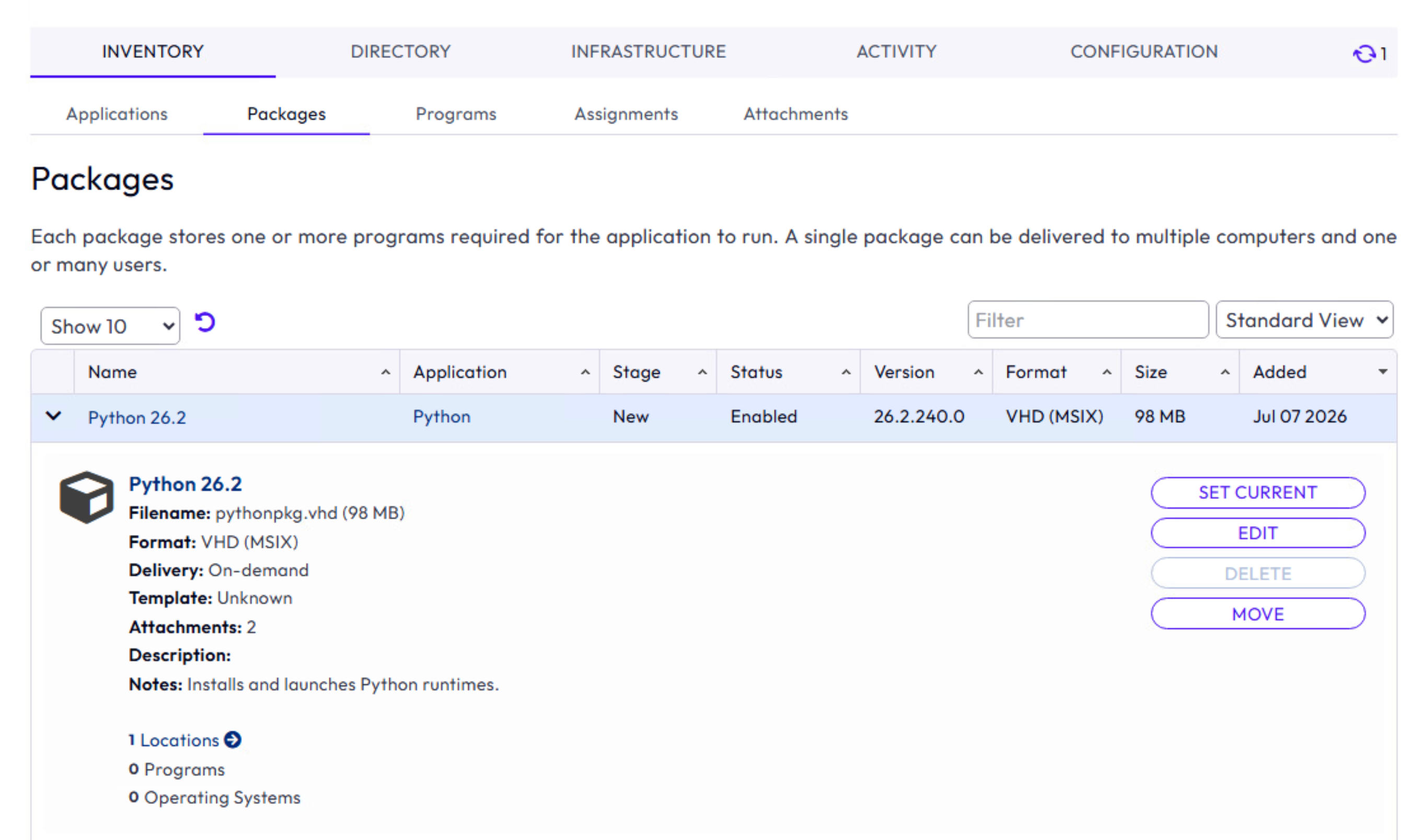This screenshot has width=1410, height=840.
Task: Go to the Infrastructure tab
Action: (649, 52)
